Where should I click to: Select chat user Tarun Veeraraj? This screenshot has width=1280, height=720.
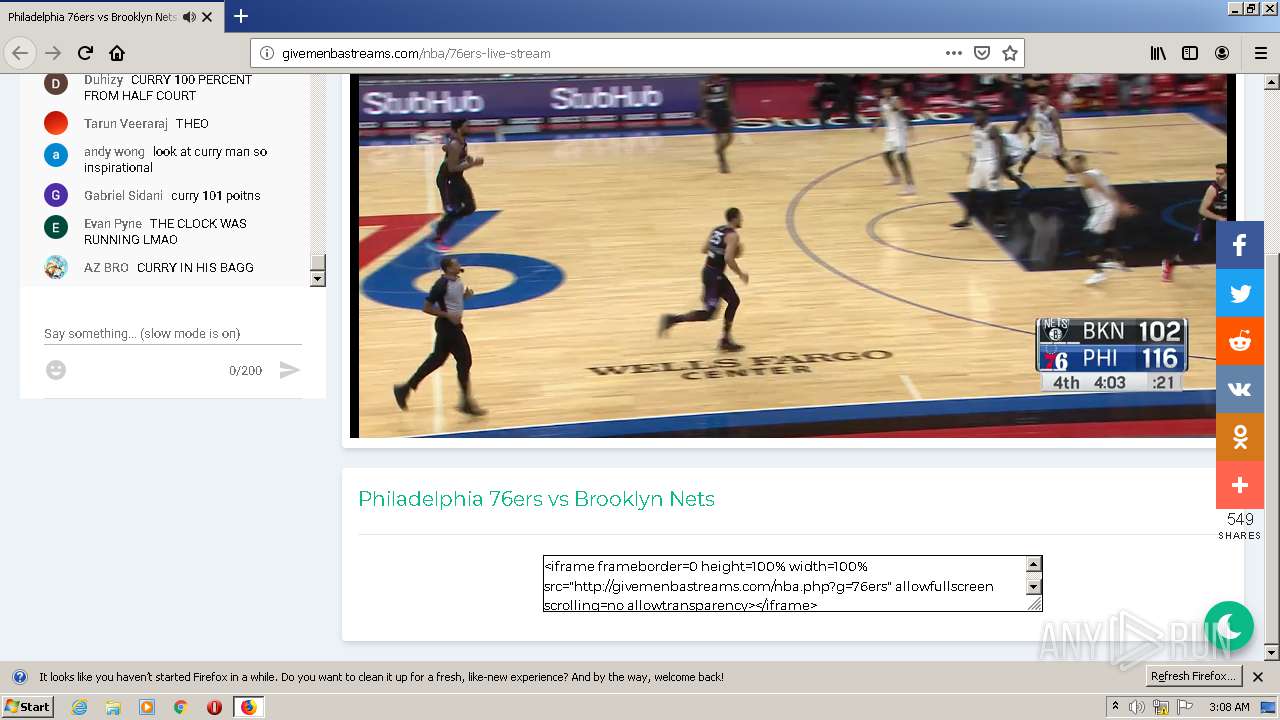(x=126, y=124)
